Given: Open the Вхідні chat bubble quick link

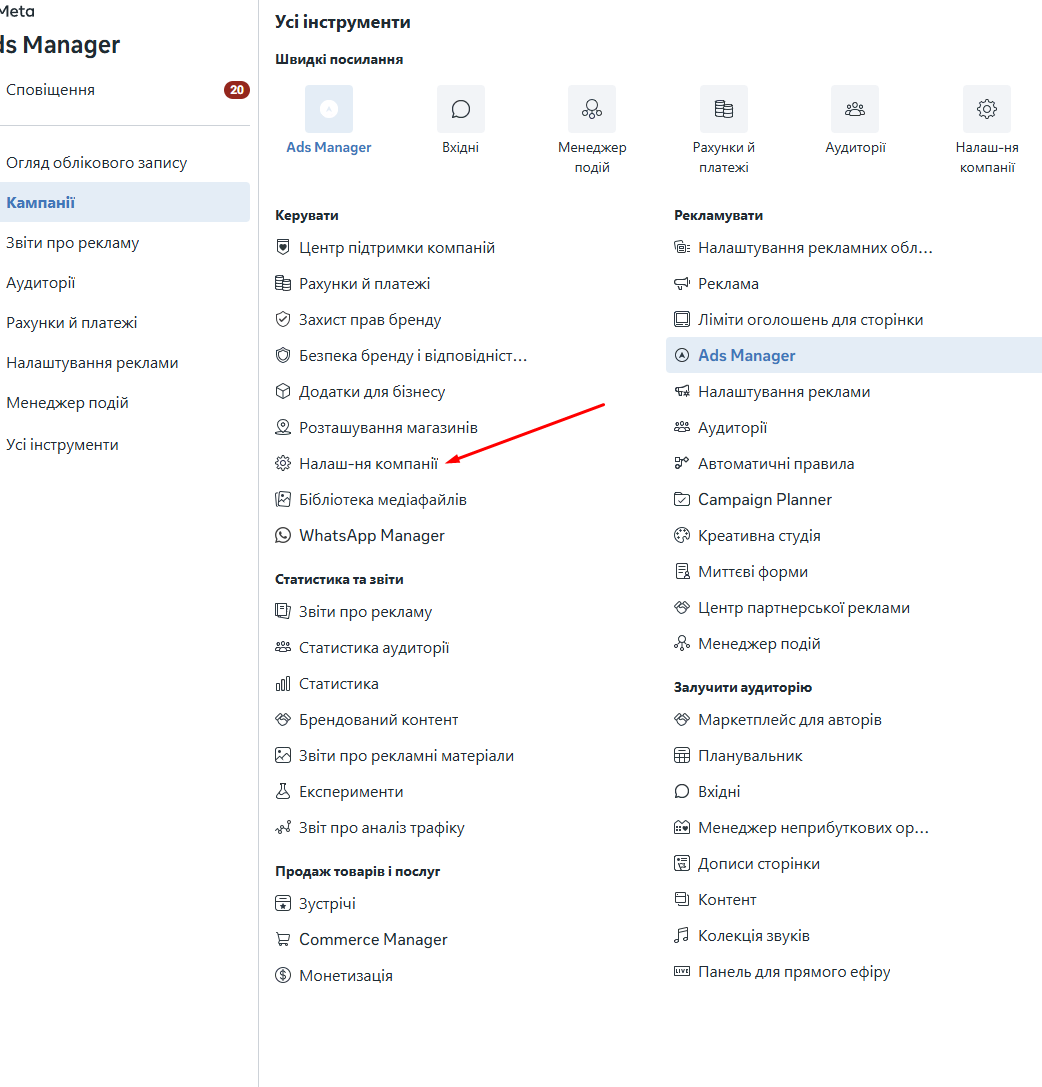Looking at the screenshot, I should [x=460, y=109].
